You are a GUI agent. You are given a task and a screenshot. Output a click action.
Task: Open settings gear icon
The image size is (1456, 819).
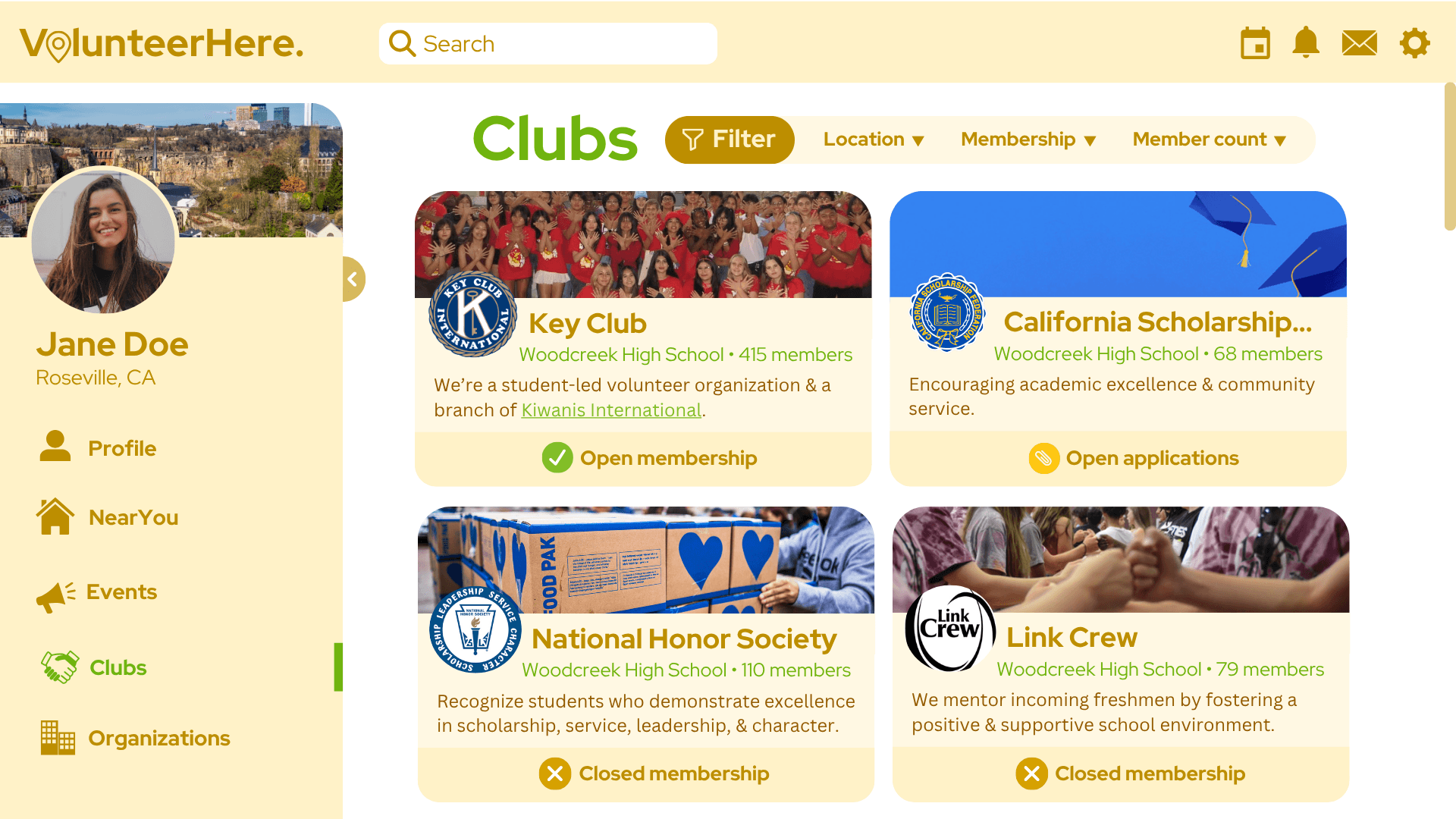(x=1414, y=43)
